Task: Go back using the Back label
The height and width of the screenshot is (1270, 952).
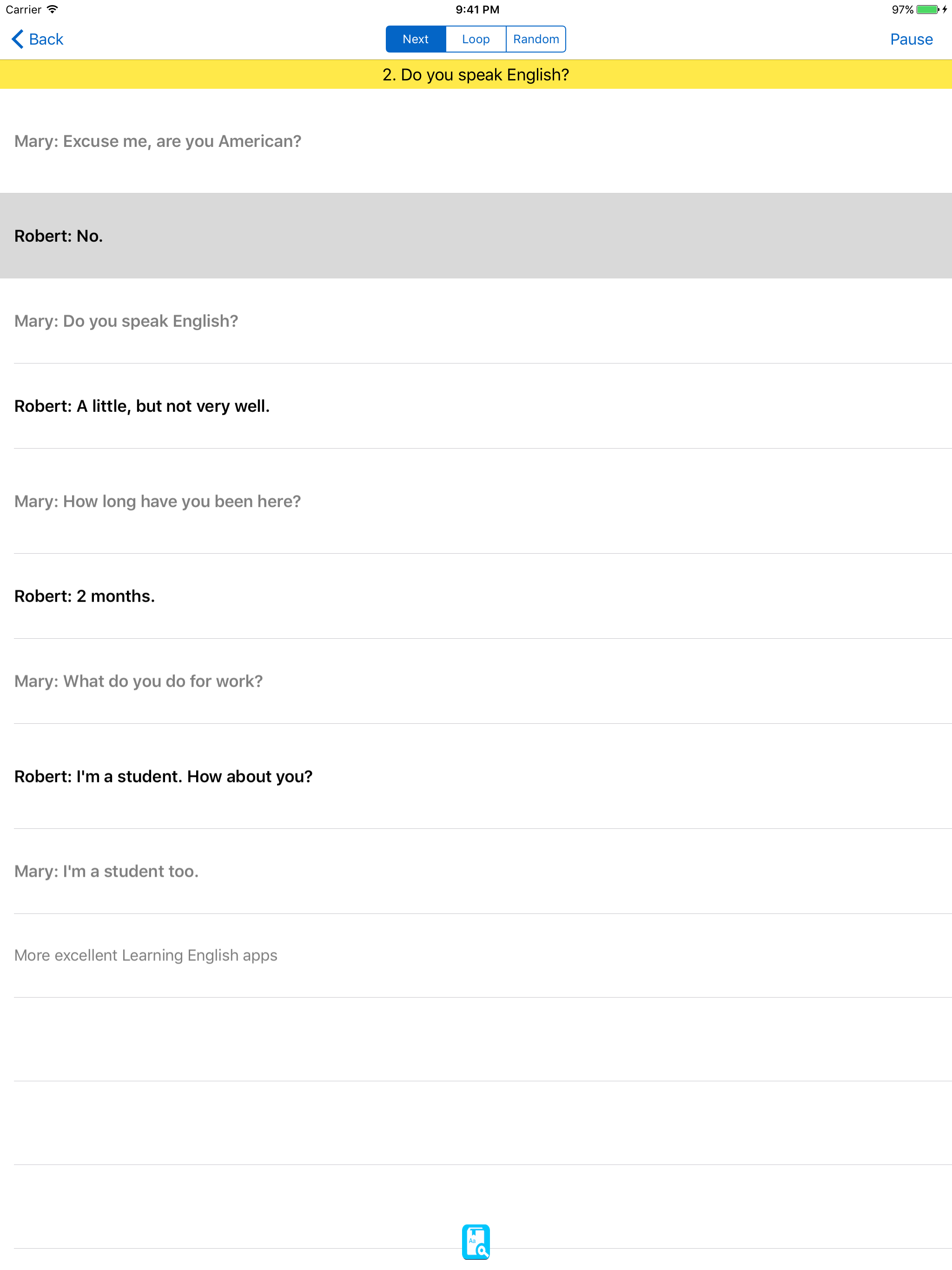Action: (x=46, y=39)
